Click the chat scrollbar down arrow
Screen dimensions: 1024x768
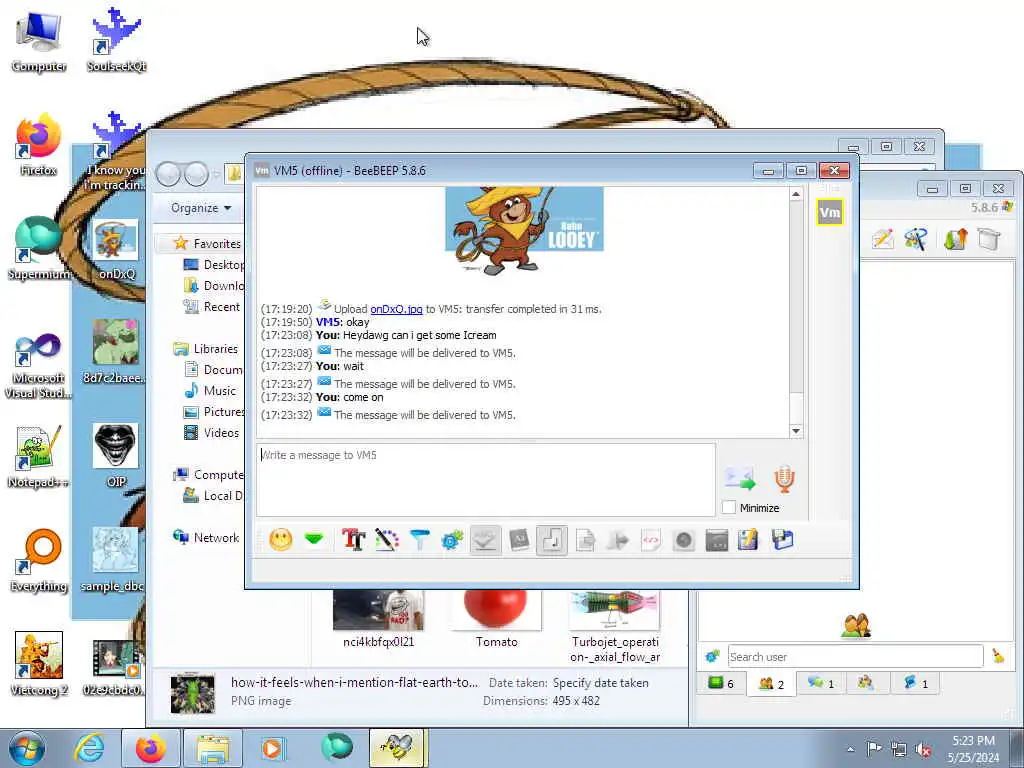[x=796, y=430]
